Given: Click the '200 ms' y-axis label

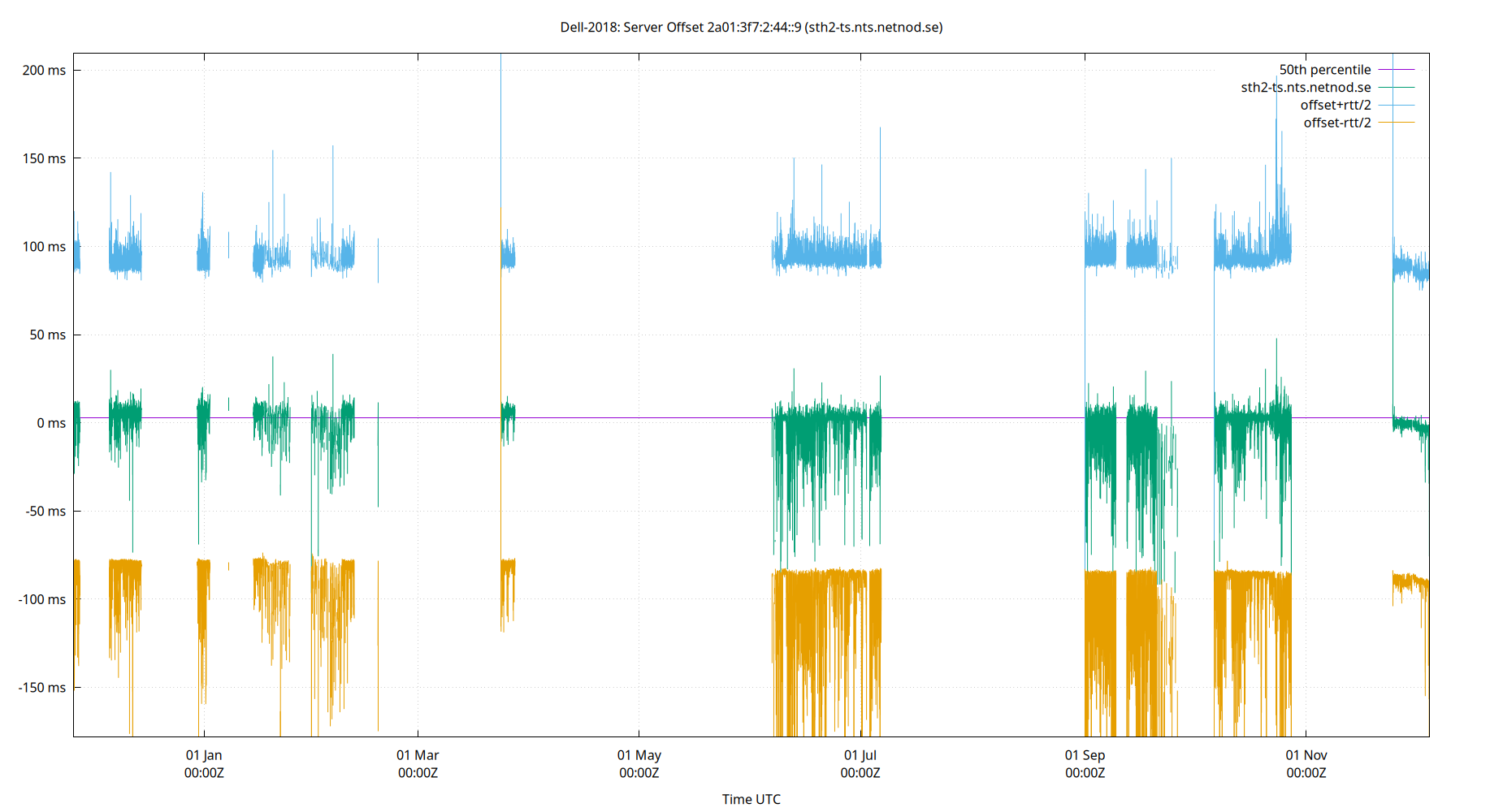Looking at the screenshot, I should (45, 71).
